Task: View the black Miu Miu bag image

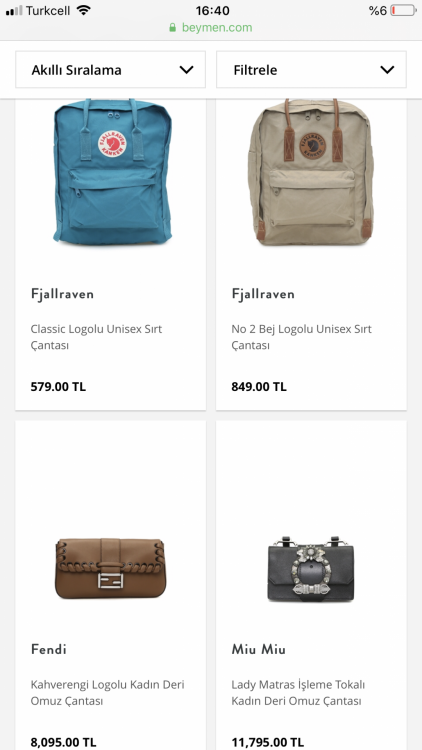Action: point(311,569)
